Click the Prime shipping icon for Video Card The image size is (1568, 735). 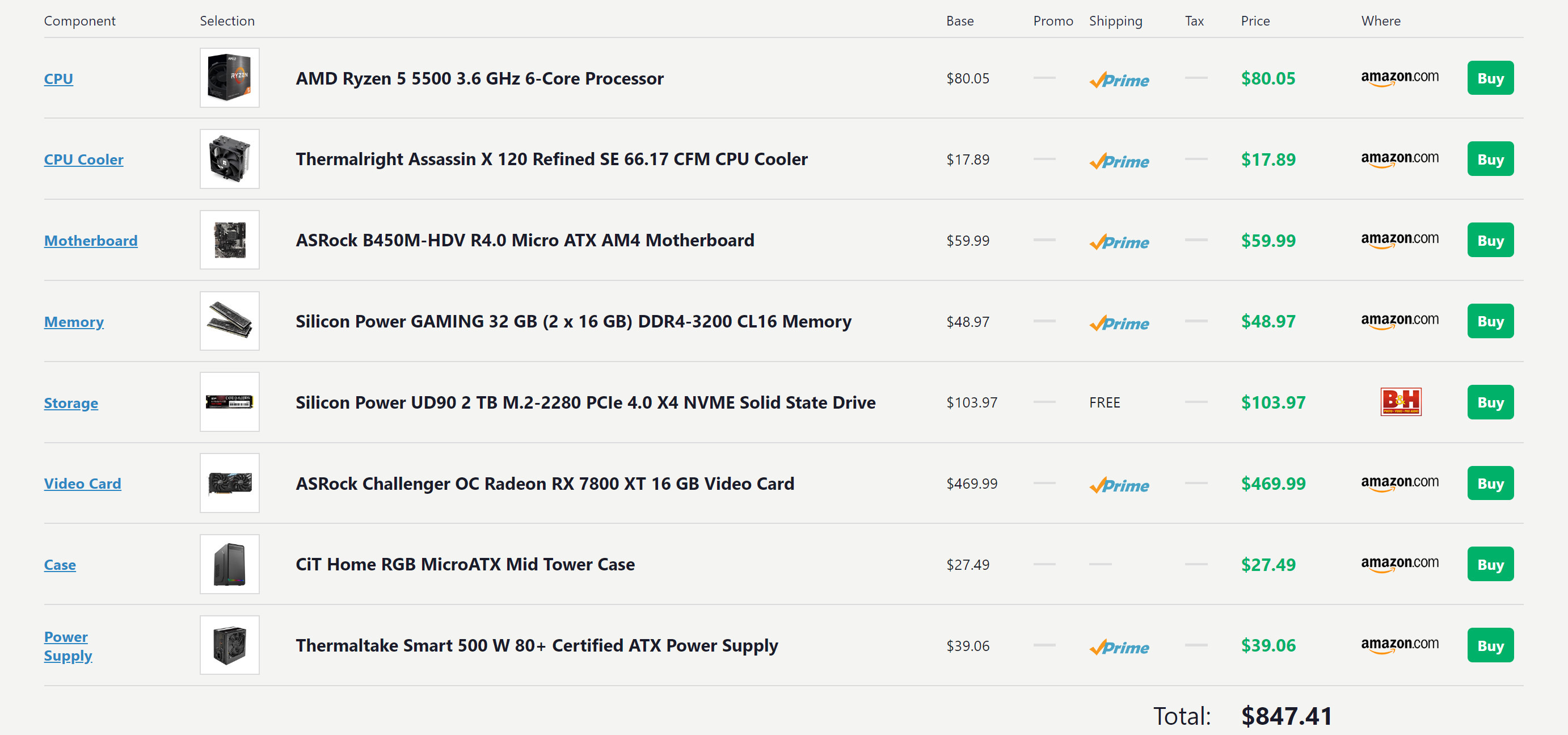tap(1119, 485)
